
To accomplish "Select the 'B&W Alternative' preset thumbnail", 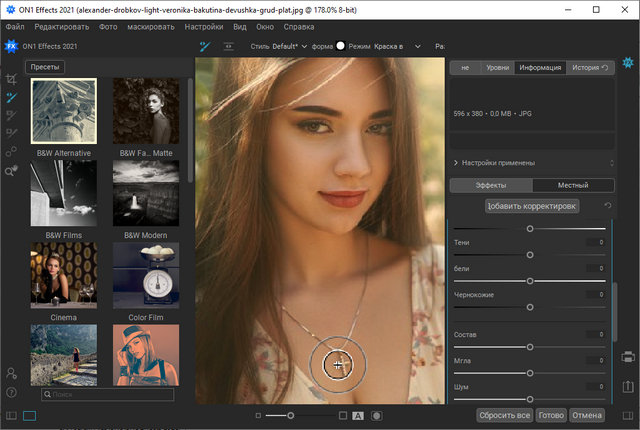I will [64, 112].
